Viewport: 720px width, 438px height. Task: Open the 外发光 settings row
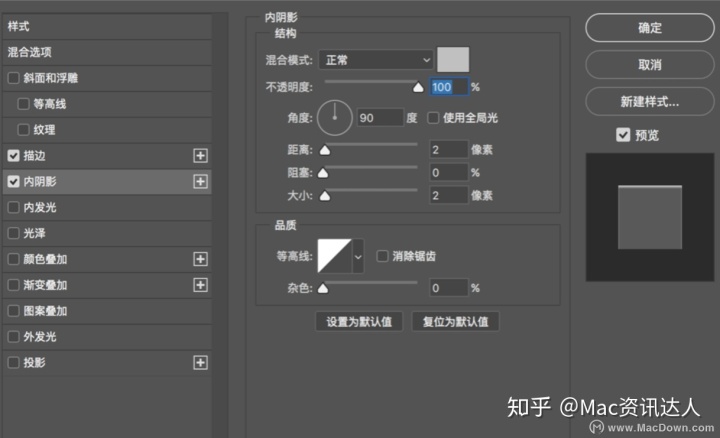[107, 337]
